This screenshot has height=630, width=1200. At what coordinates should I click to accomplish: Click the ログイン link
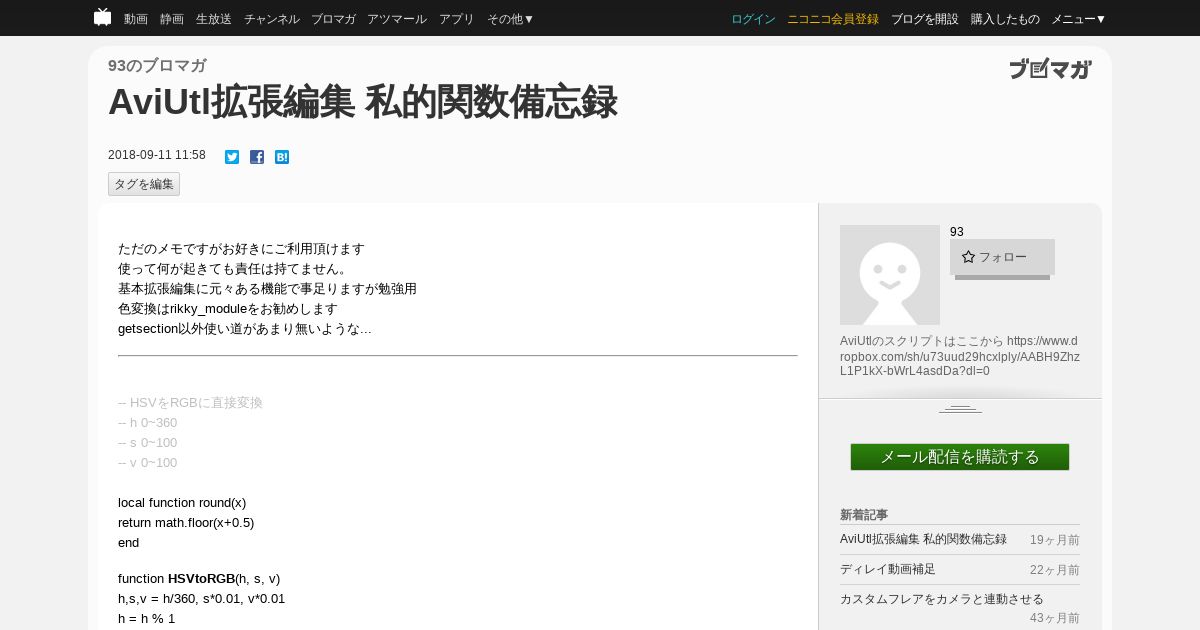coord(753,19)
